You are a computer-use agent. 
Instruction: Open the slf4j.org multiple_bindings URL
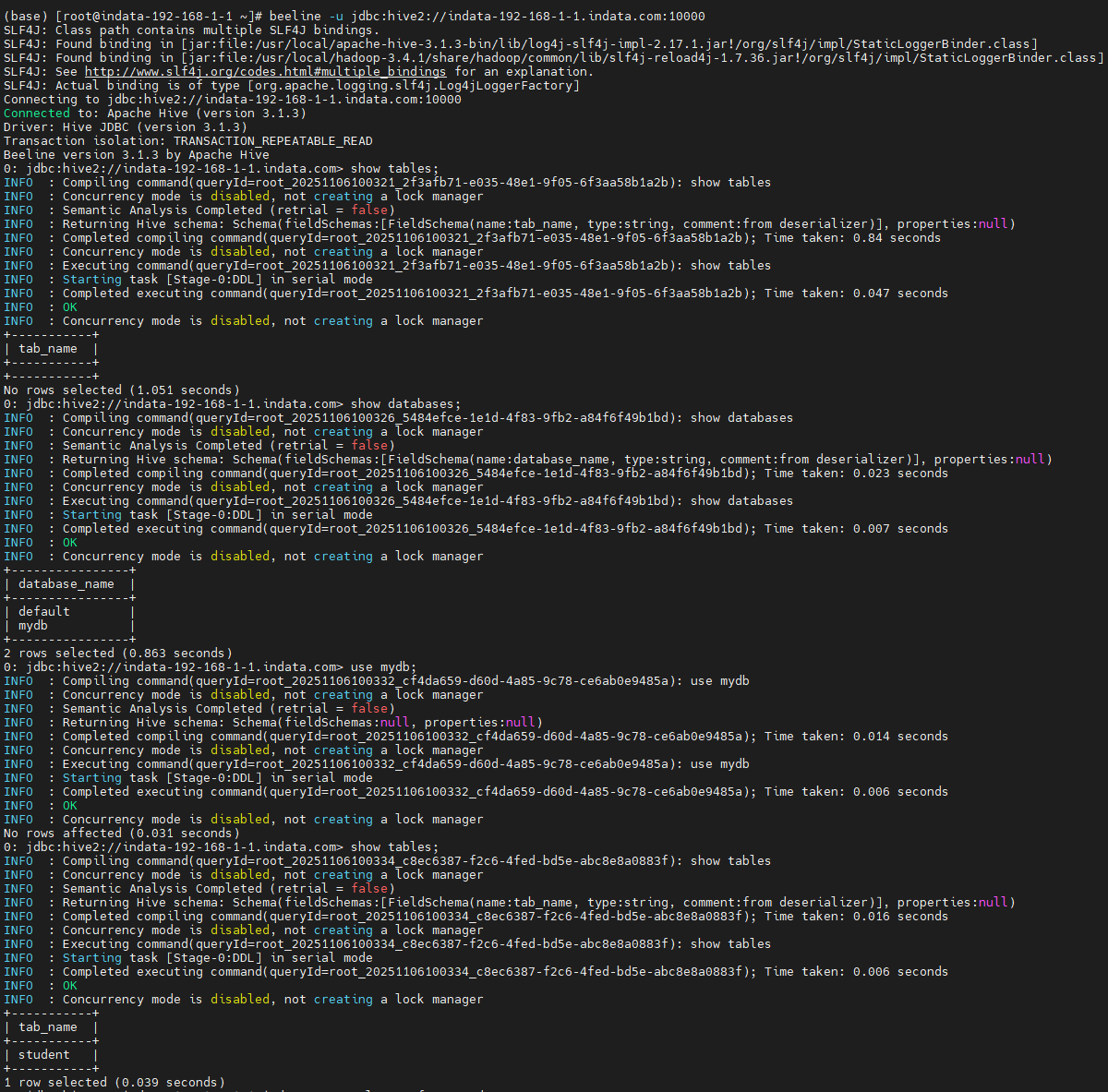265,72
